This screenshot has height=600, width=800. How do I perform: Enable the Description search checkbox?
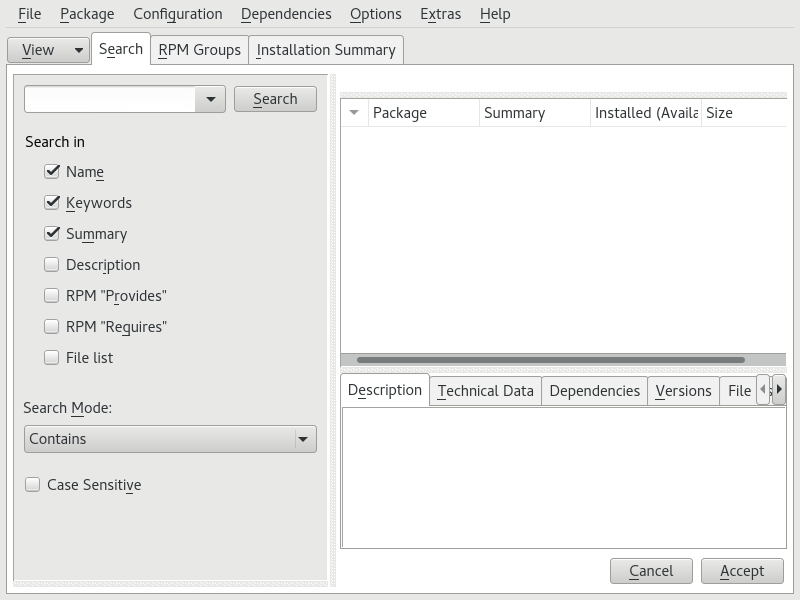pos(52,265)
